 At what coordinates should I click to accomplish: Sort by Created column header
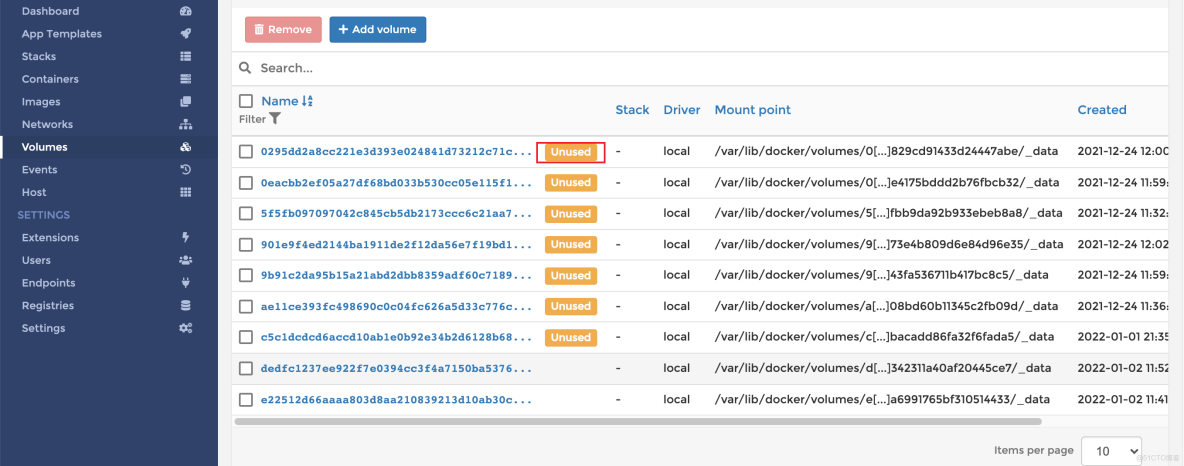pyautogui.click(x=1102, y=110)
